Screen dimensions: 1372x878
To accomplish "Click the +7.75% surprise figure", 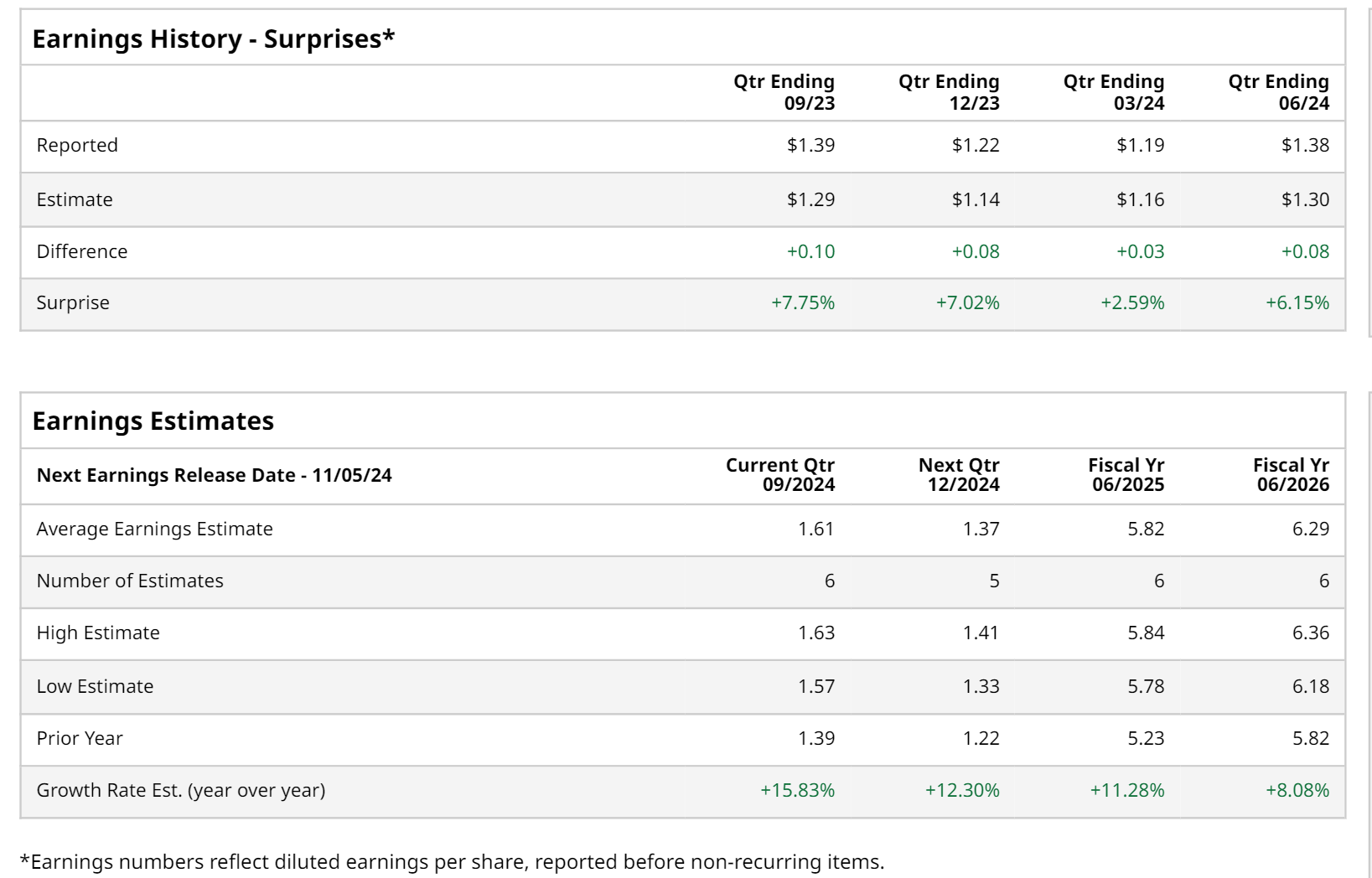I will pyautogui.click(x=802, y=302).
